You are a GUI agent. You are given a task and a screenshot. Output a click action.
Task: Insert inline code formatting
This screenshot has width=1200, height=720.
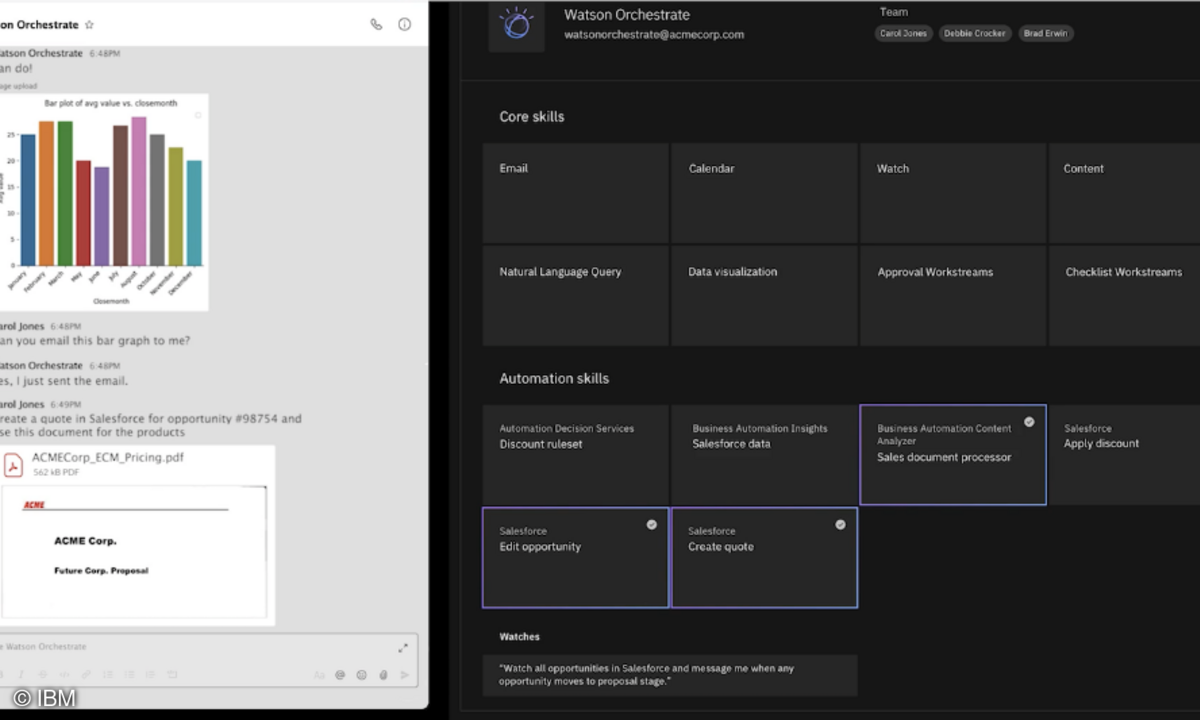coord(65,675)
